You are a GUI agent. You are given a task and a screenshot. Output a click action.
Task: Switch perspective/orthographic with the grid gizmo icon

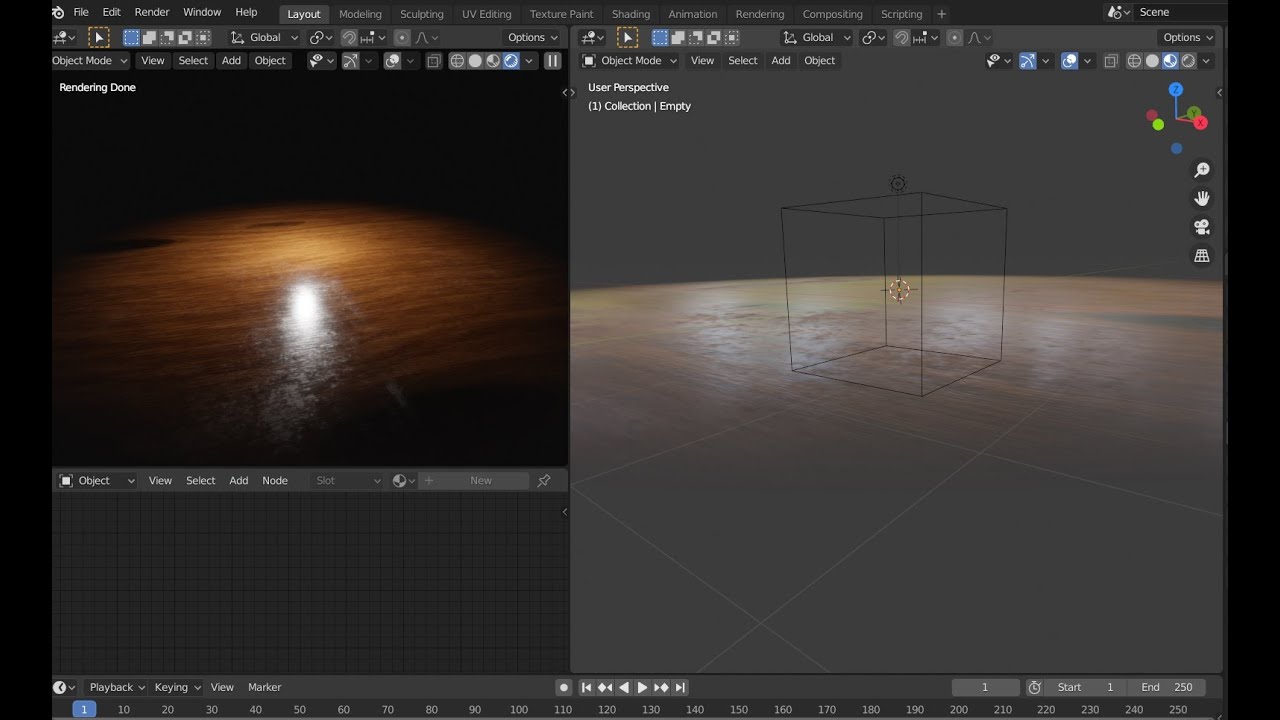[x=1202, y=256]
